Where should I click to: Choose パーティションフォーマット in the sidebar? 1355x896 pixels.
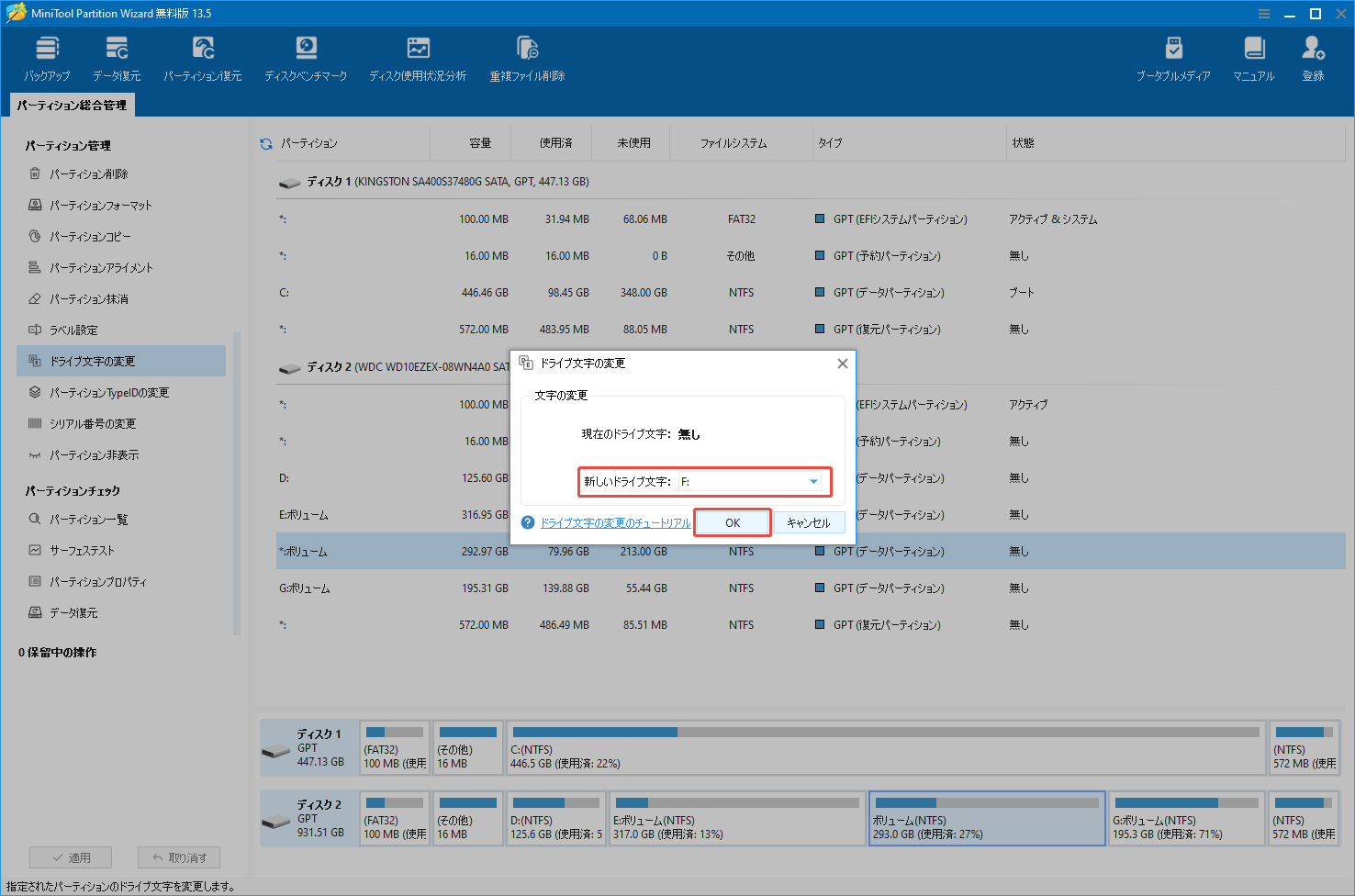pos(100,206)
